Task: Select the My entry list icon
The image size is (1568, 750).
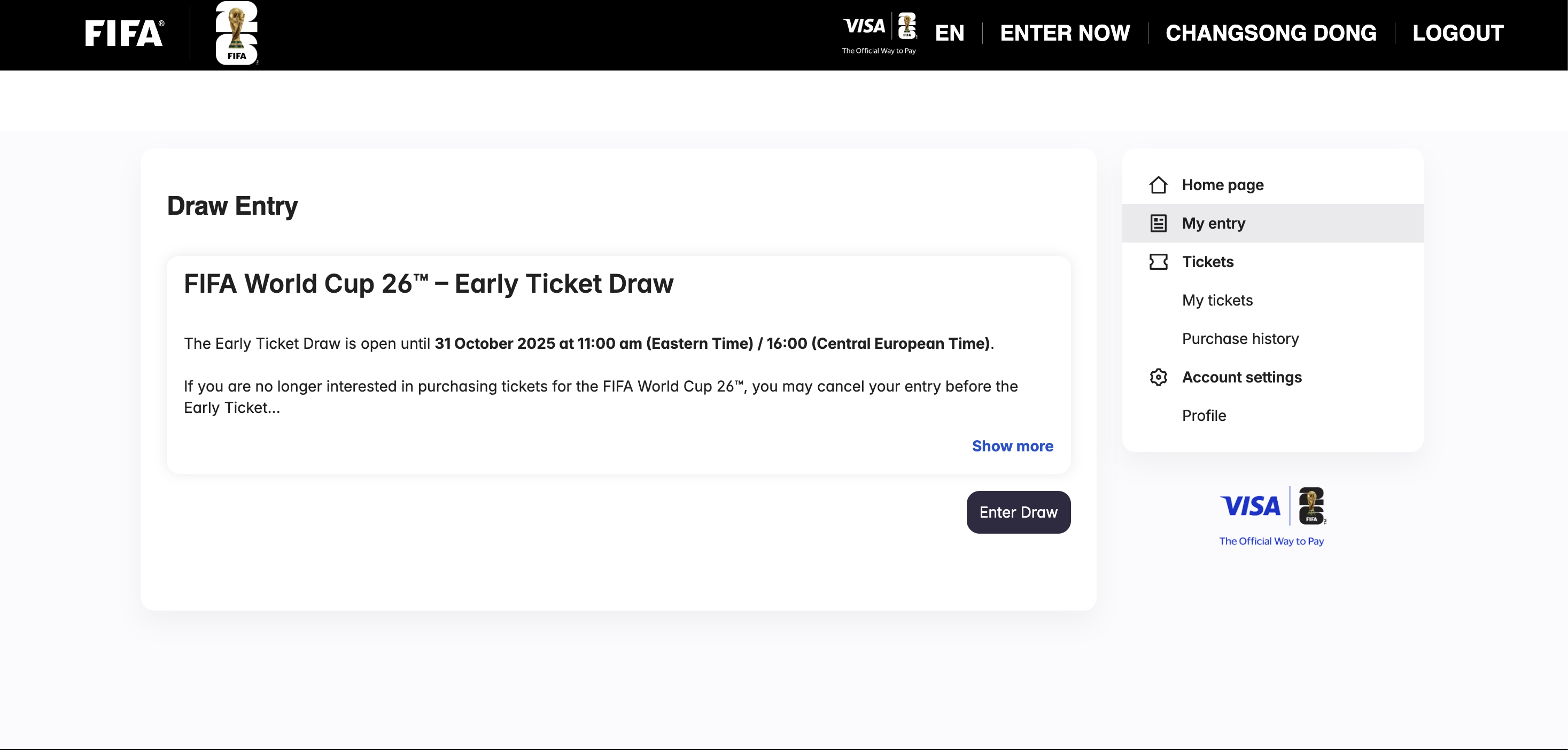Action: (x=1158, y=223)
